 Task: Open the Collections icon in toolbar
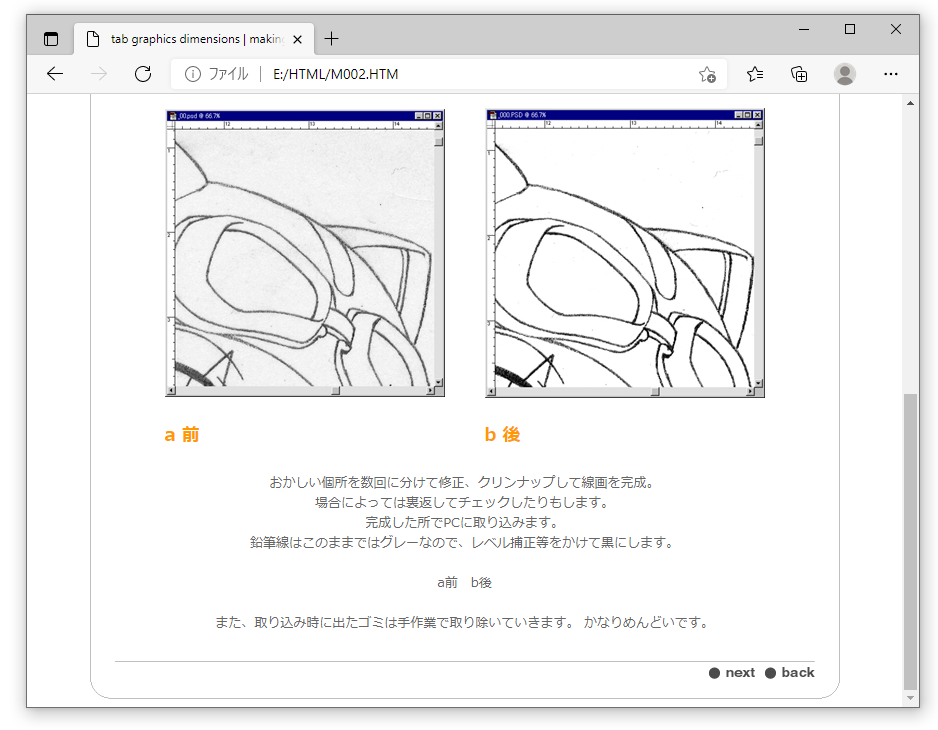click(799, 74)
